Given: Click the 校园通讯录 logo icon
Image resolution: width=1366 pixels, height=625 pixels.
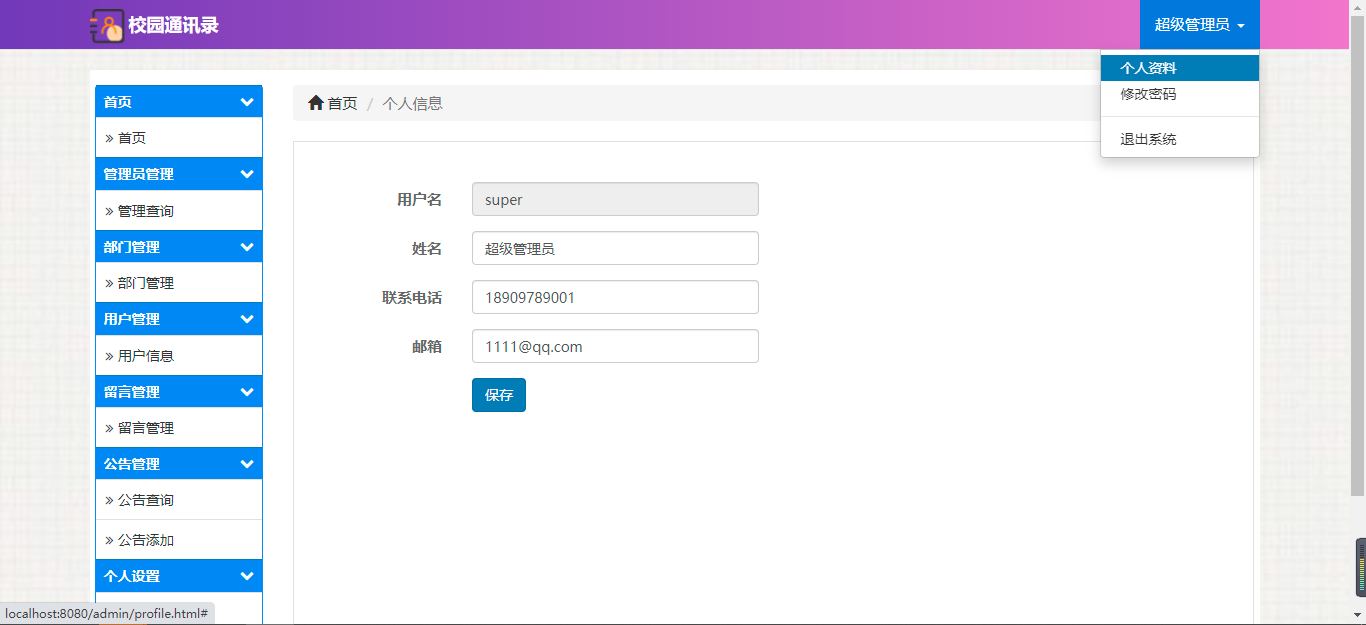Looking at the screenshot, I should tap(107, 26).
